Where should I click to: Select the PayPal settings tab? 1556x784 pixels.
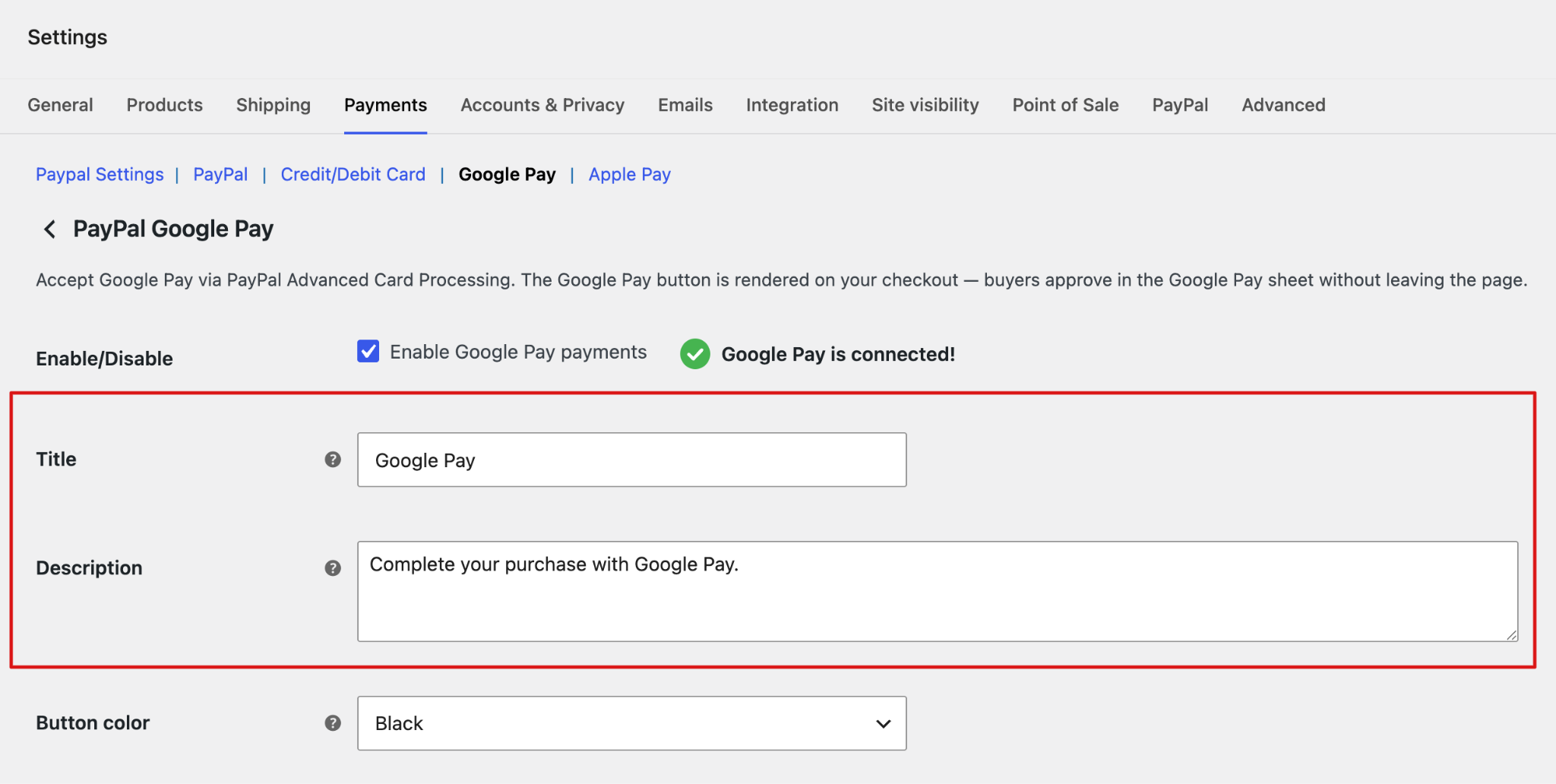pos(1181,105)
